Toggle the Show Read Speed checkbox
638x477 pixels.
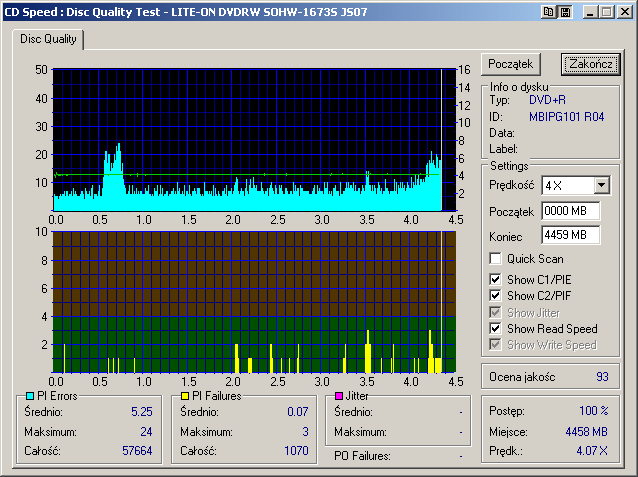pyautogui.click(x=495, y=328)
